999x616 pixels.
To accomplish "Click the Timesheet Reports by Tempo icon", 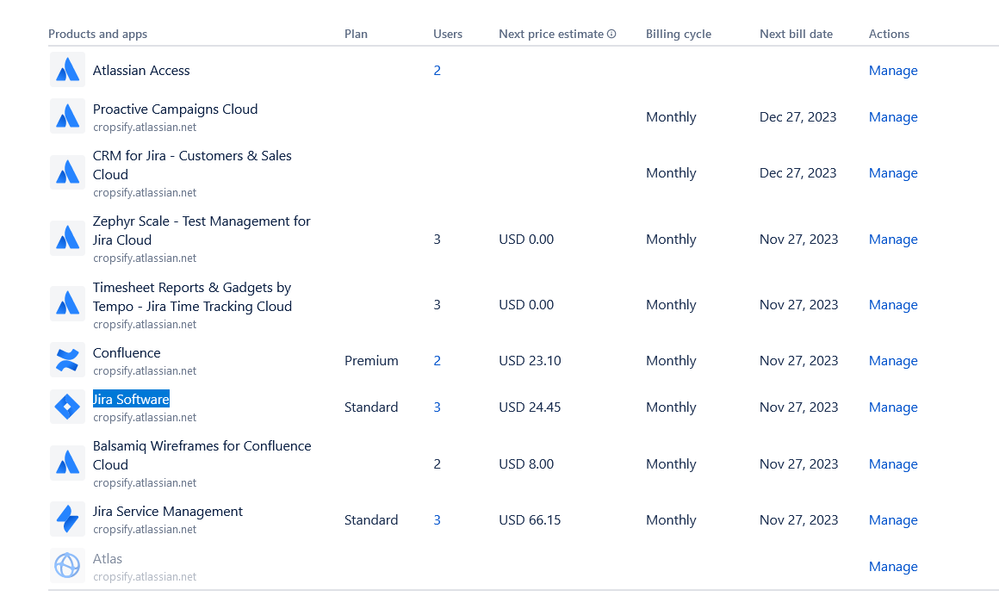I will pyautogui.click(x=67, y=304).
